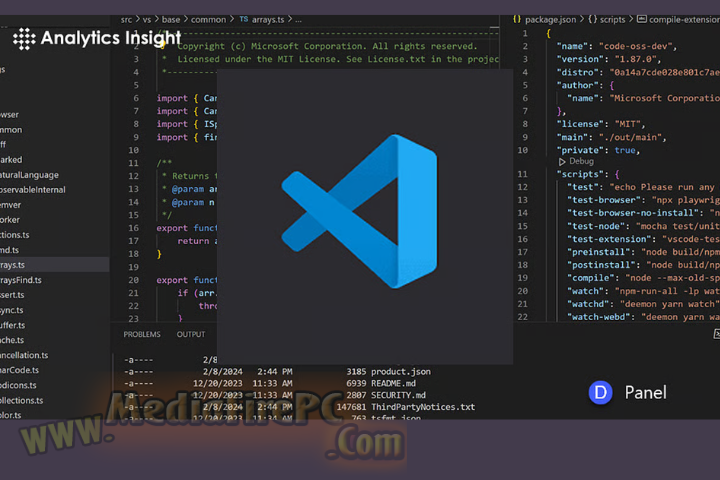Click 'ThirdPartyNotices.txt' in the terminal listing

coord(423,407)
